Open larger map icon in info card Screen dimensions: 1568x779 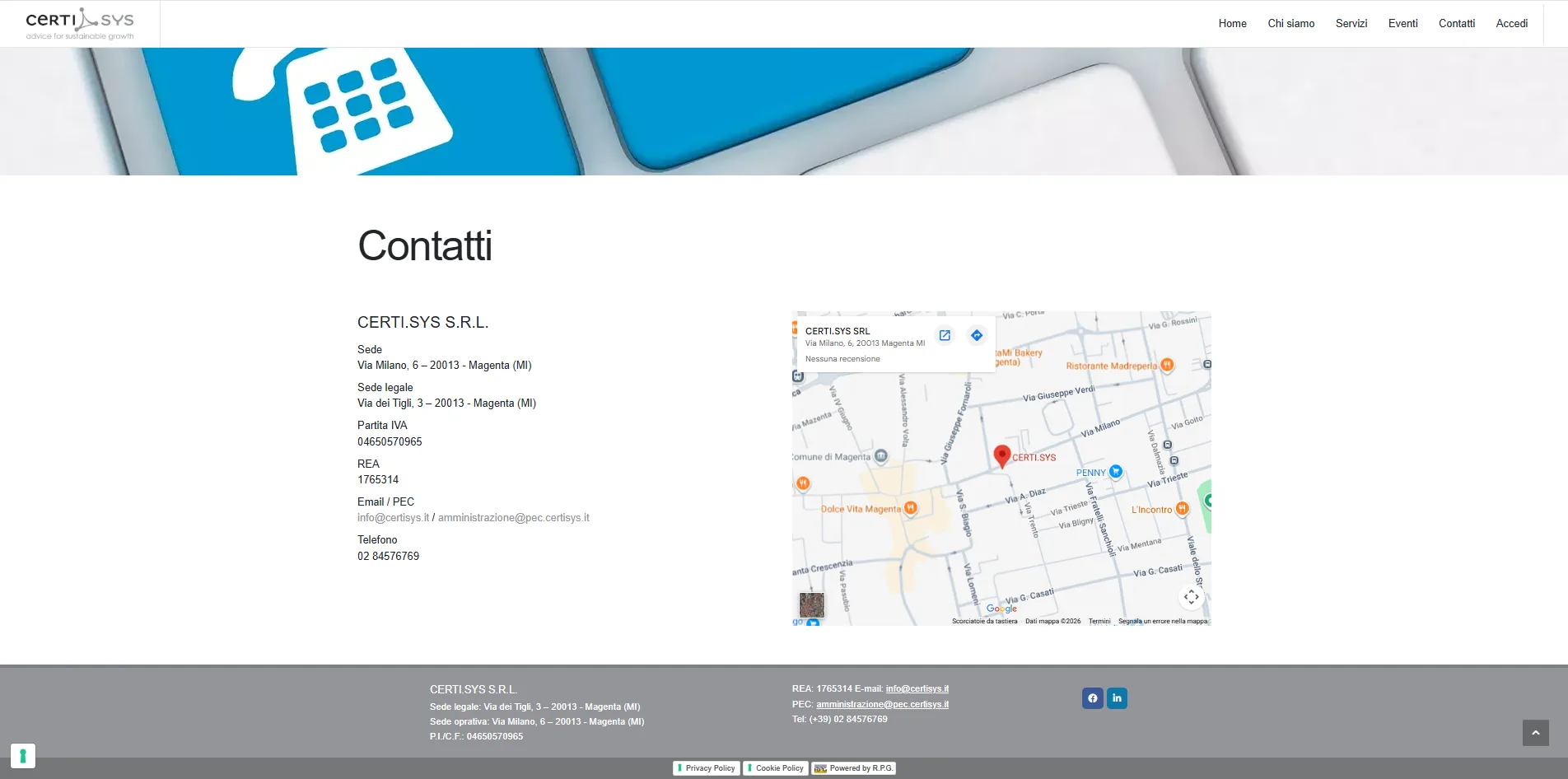[x=945, y=335]
